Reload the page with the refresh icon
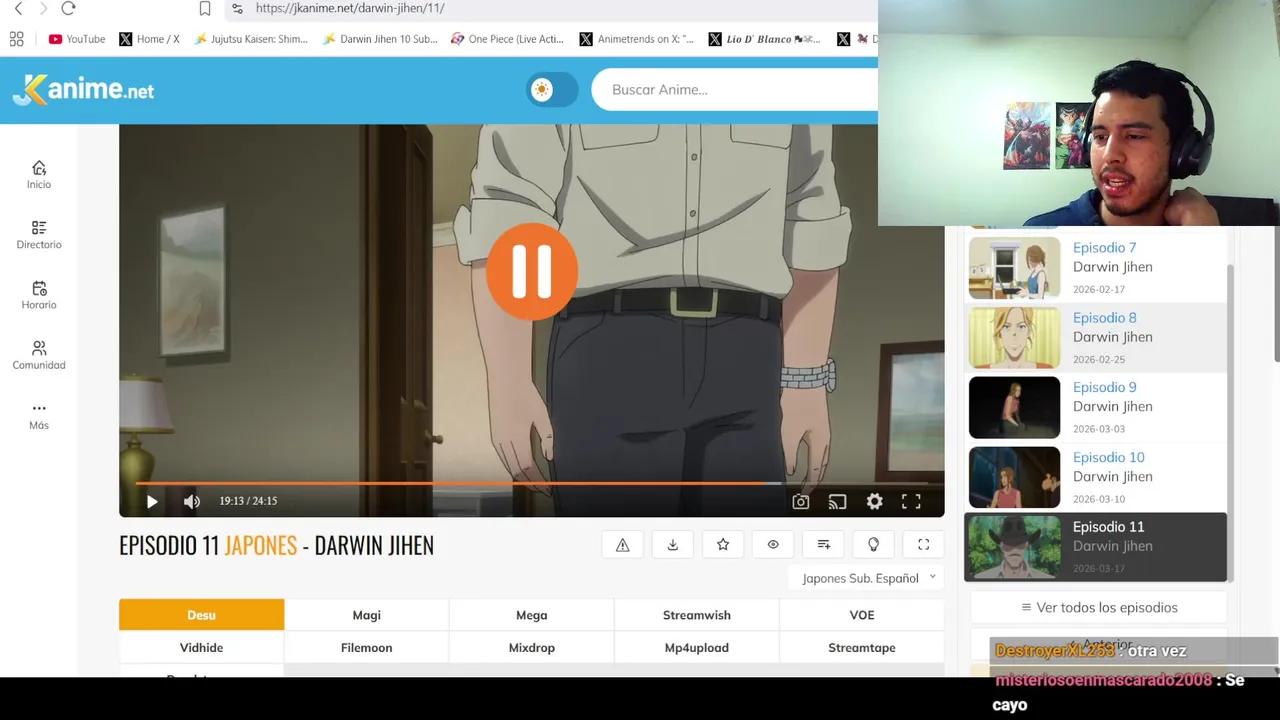This screenshot has width=1280, height=720. tap(68, 8)
